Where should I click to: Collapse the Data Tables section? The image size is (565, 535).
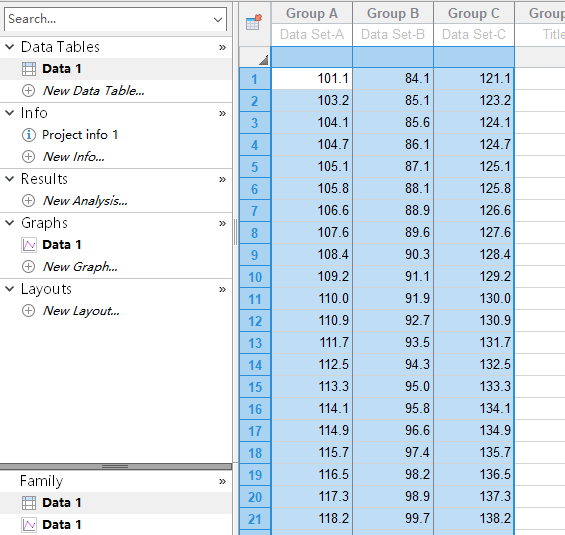(x=10, y=47)
